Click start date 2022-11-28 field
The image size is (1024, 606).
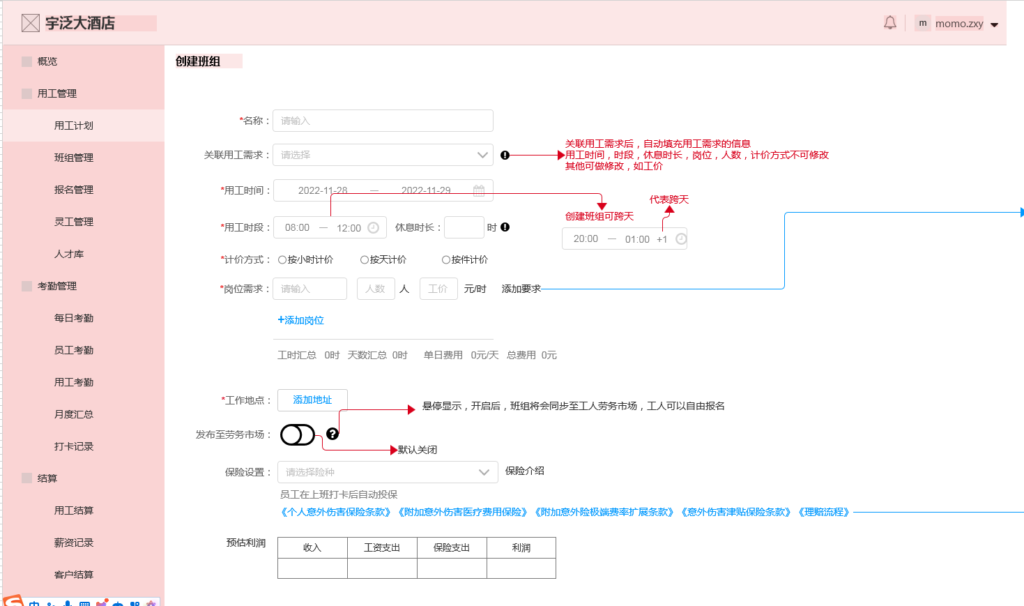pyautogui.click(x=323, y=190)
